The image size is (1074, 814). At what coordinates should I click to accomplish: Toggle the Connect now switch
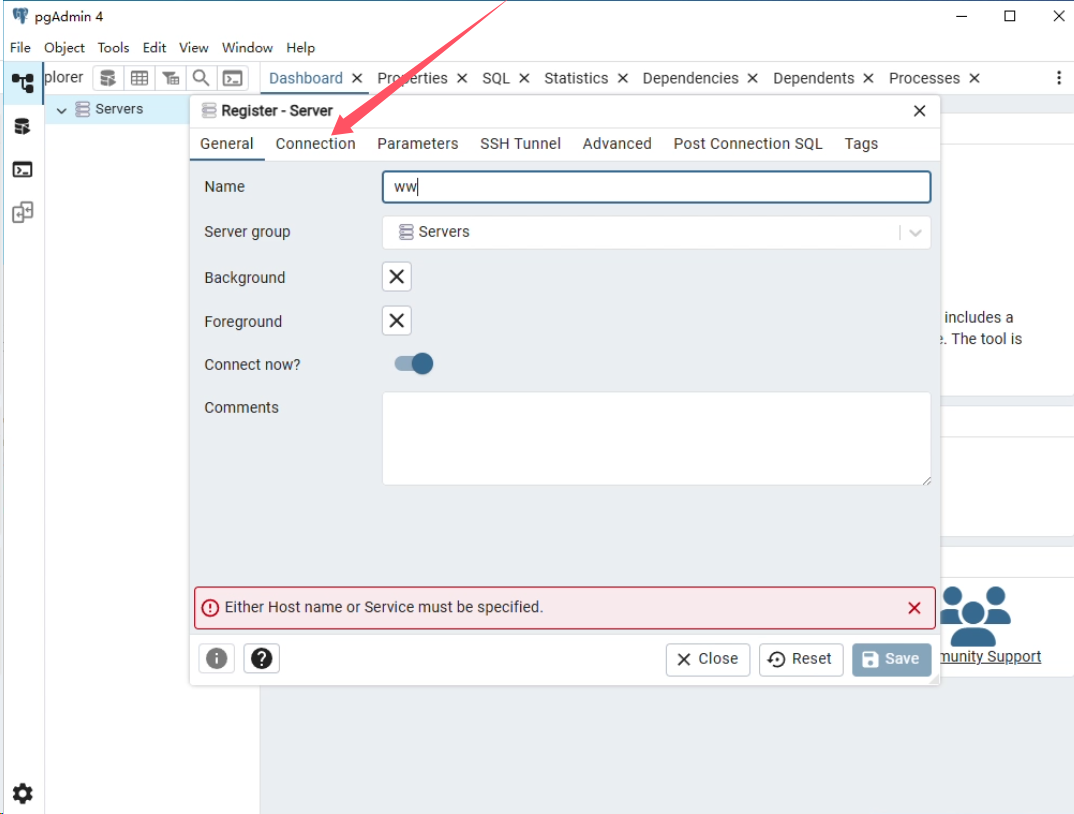pos(414,364)
